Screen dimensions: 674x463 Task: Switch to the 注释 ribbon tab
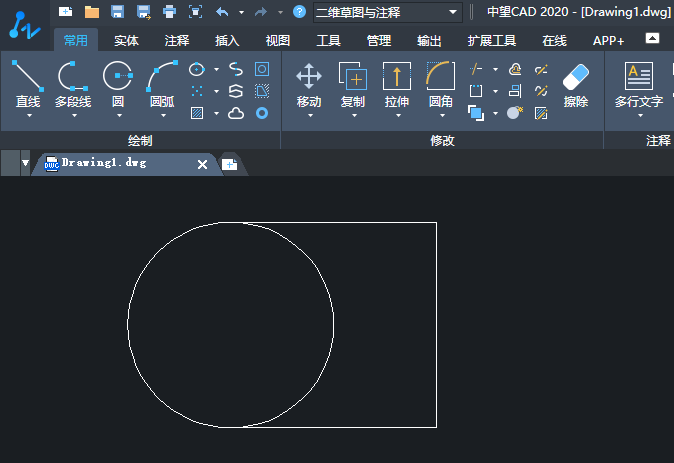click(x=177, y=41)
